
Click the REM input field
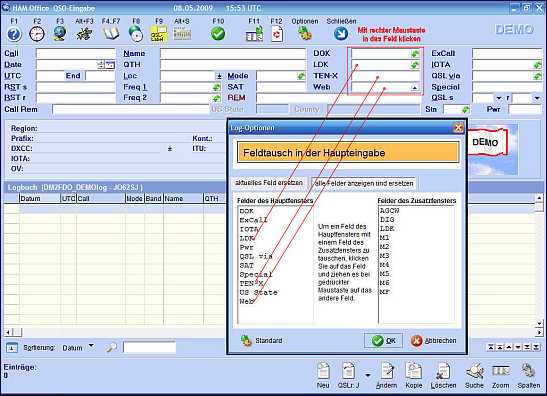pos(339,98)
